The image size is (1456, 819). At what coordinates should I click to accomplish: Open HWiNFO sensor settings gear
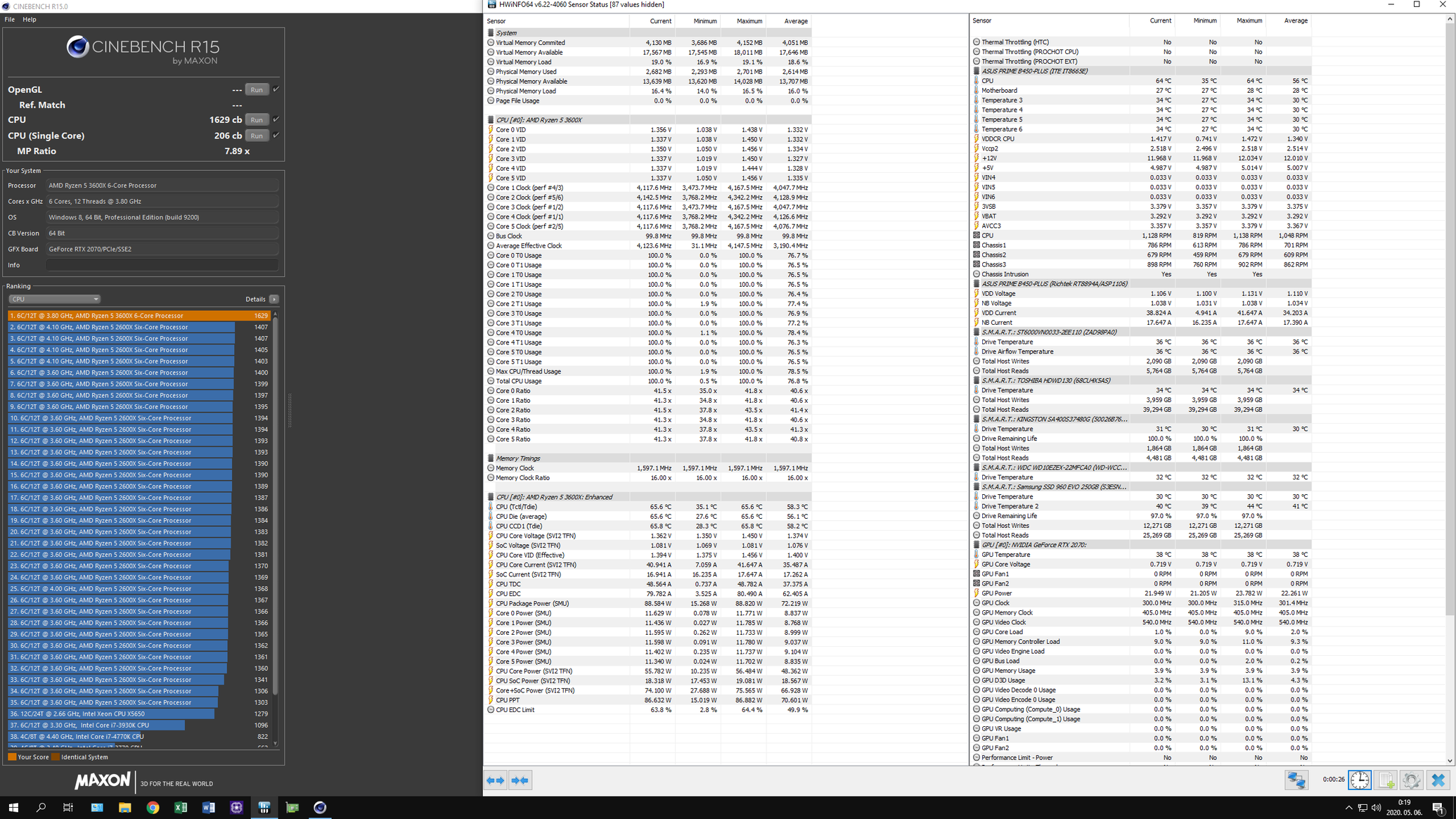pos(1411,780)
